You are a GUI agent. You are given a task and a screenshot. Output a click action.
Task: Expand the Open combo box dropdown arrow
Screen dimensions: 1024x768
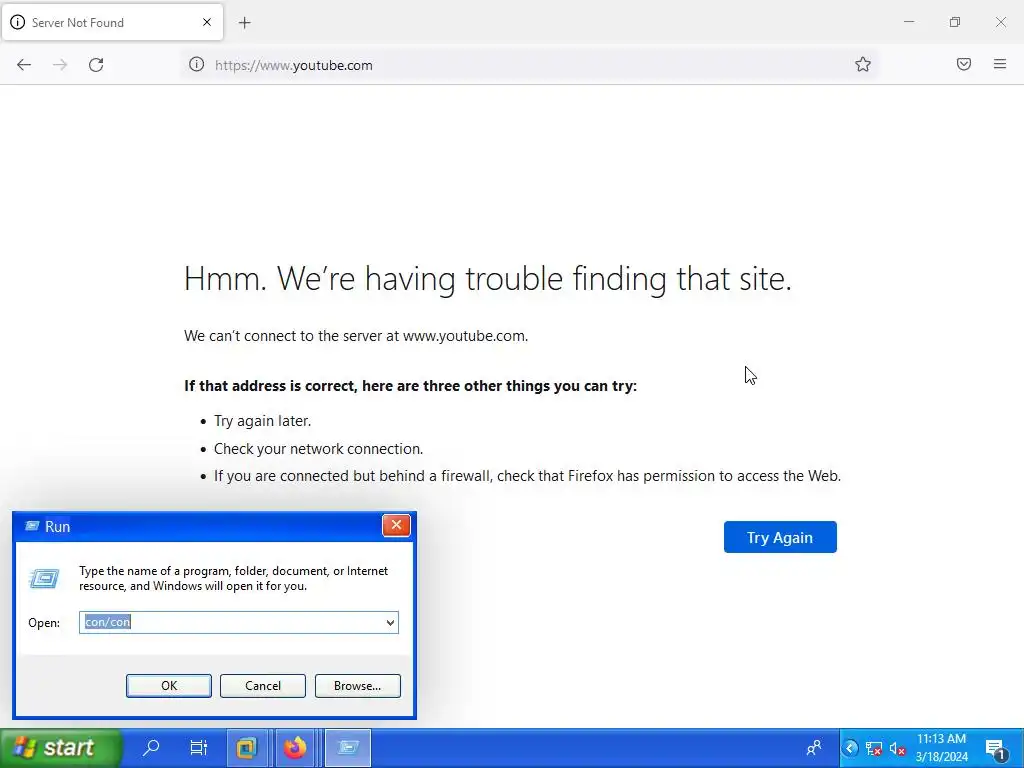(390, 622)
